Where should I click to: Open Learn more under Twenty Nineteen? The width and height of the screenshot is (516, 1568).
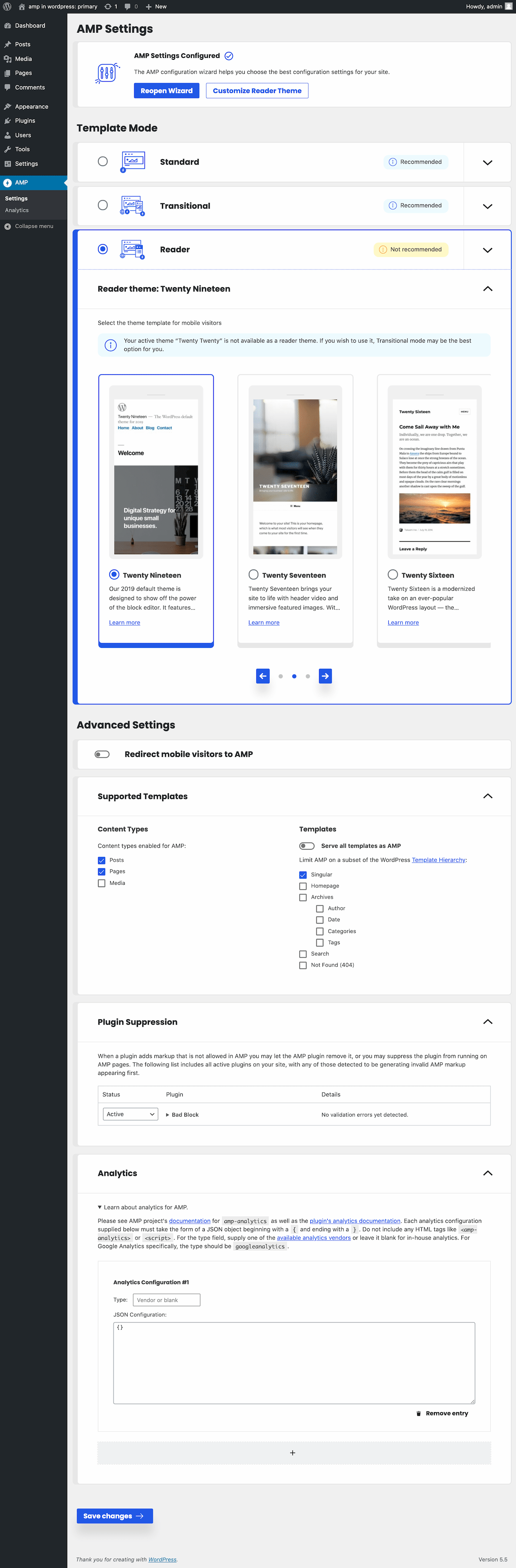pyautogui.click(x=125, y=623)
